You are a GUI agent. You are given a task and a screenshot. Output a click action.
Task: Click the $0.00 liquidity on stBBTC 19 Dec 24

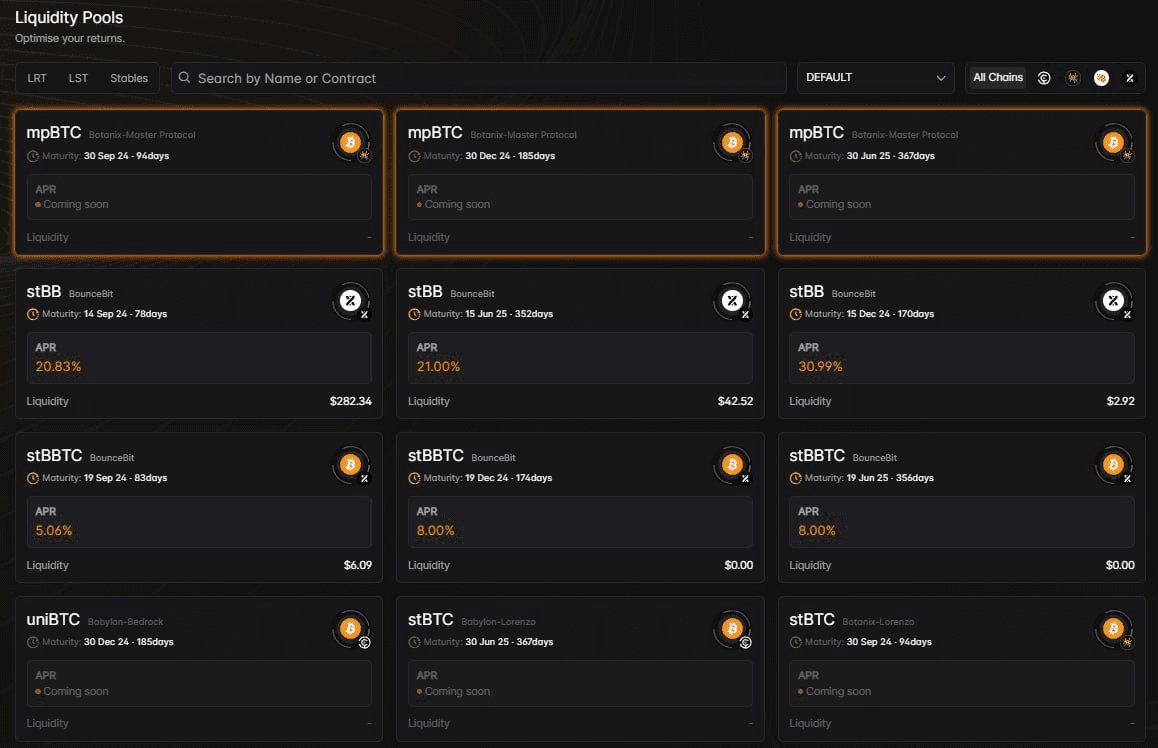coord(739,565)
